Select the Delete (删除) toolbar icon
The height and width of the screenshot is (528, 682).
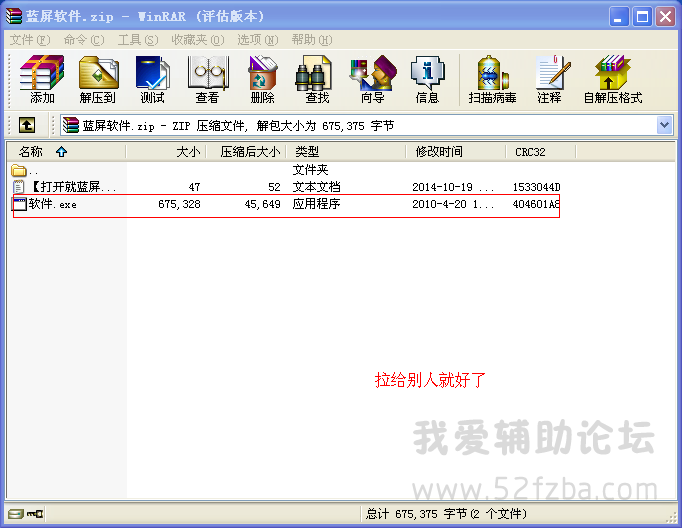click(x=262, y=79)
